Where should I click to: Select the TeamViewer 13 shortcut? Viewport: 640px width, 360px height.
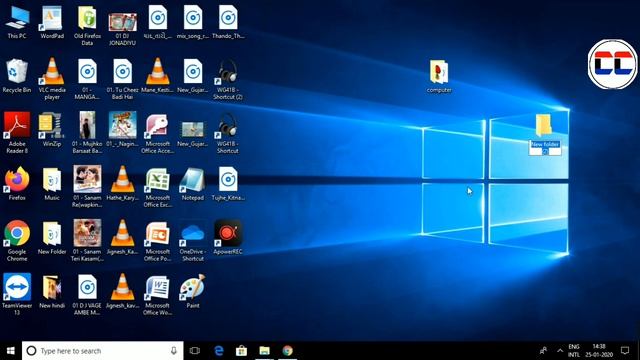pyautogui.click(x=17, y=295)
